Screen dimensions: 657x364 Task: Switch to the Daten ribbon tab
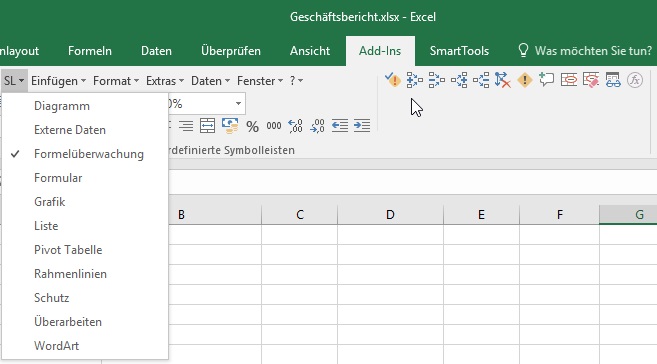pos(156,51)
